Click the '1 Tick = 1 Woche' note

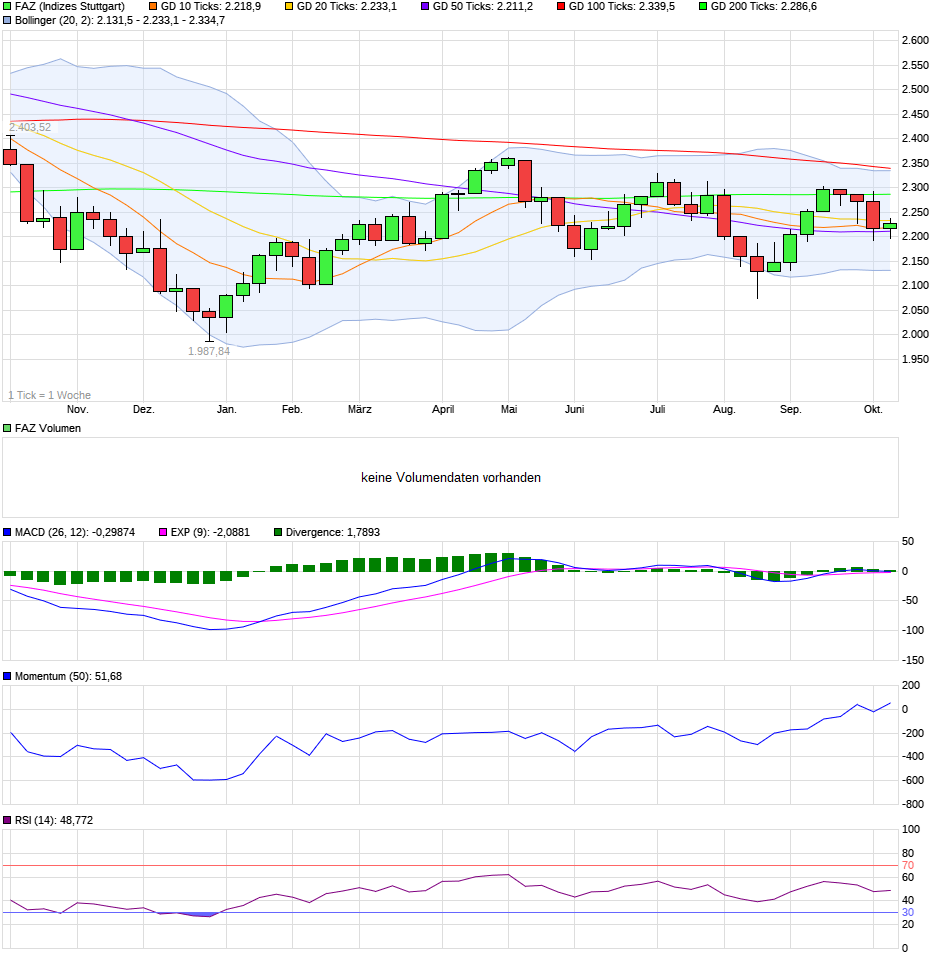point(49,395)
